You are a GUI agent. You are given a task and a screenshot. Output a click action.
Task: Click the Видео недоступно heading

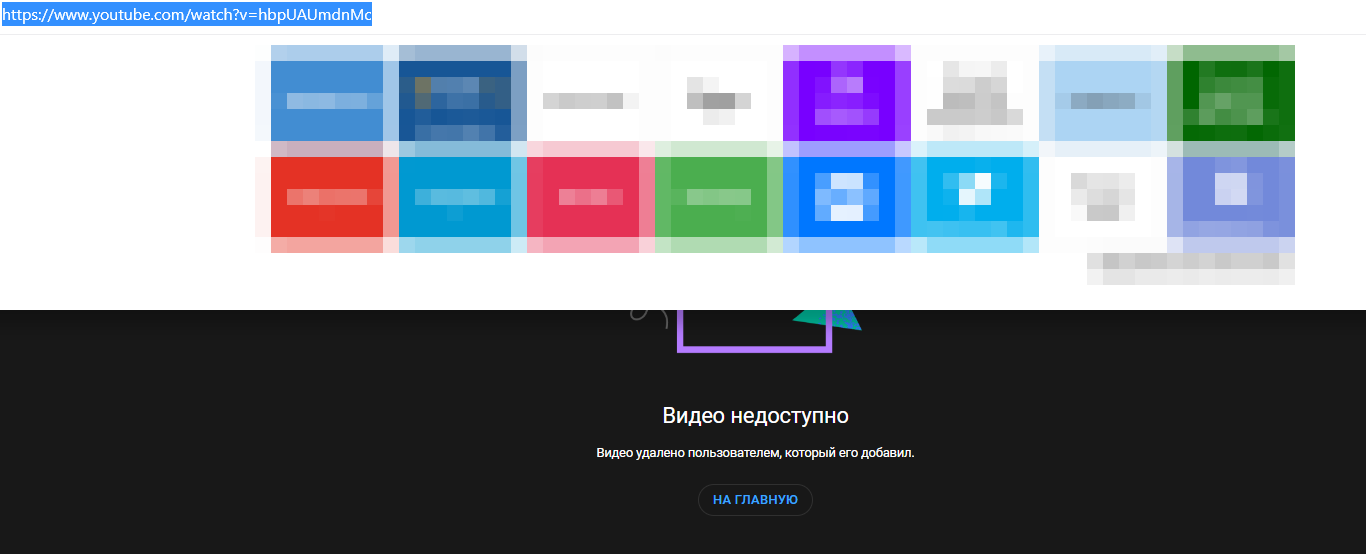[x=755, y=416]
